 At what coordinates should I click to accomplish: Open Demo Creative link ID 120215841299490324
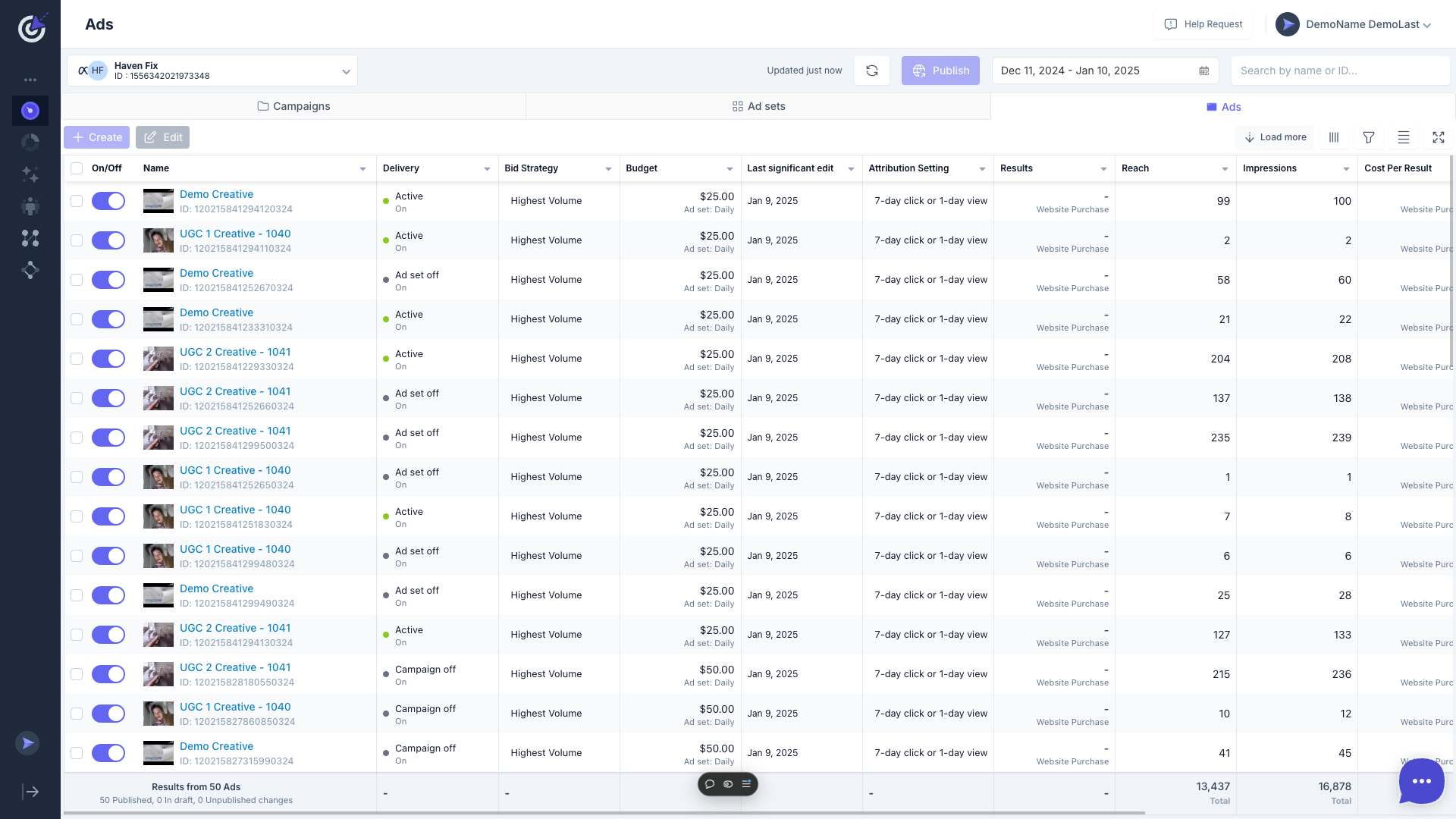coord(216,588)
